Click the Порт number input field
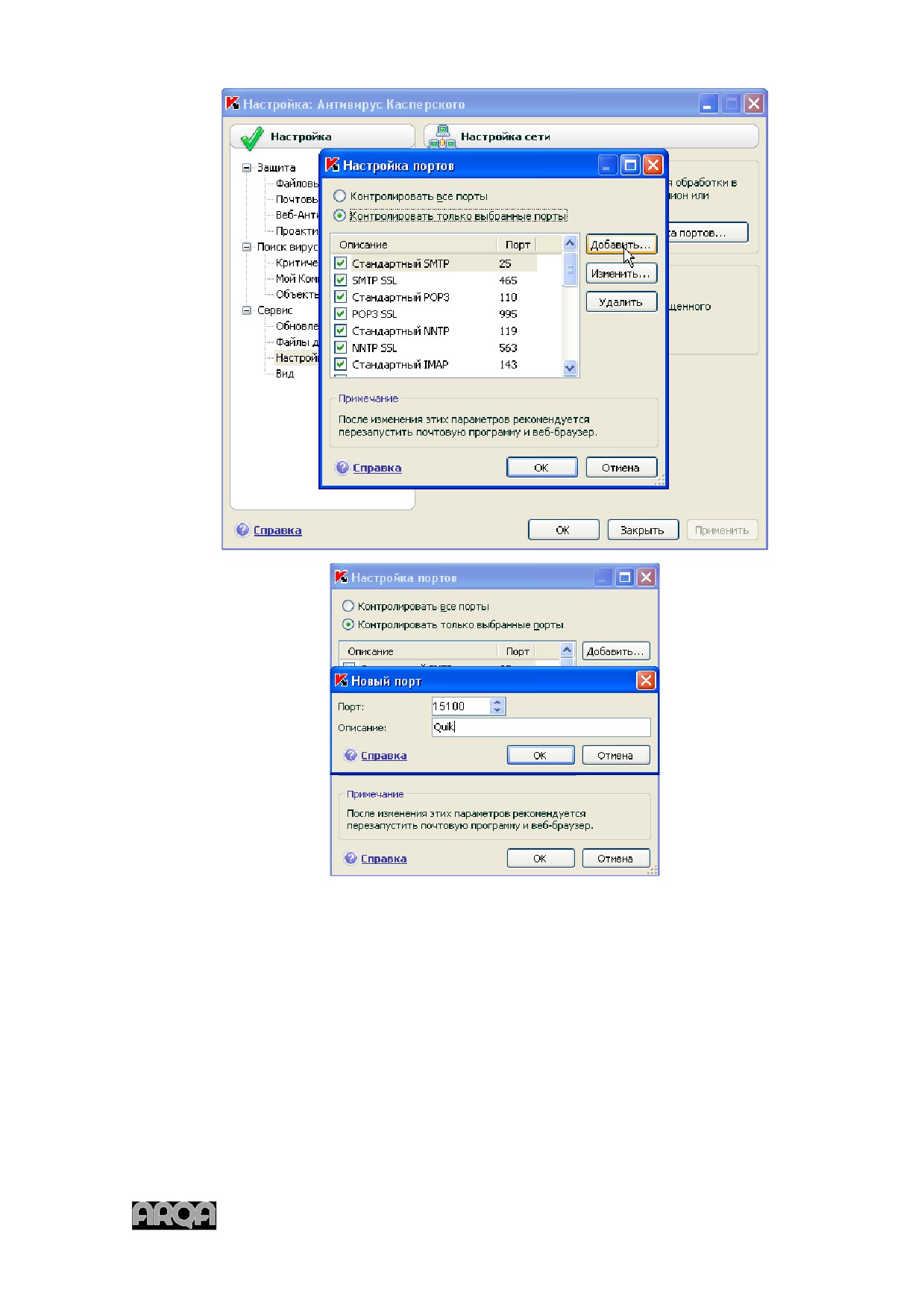The image size is (924, 1307). 462,706
